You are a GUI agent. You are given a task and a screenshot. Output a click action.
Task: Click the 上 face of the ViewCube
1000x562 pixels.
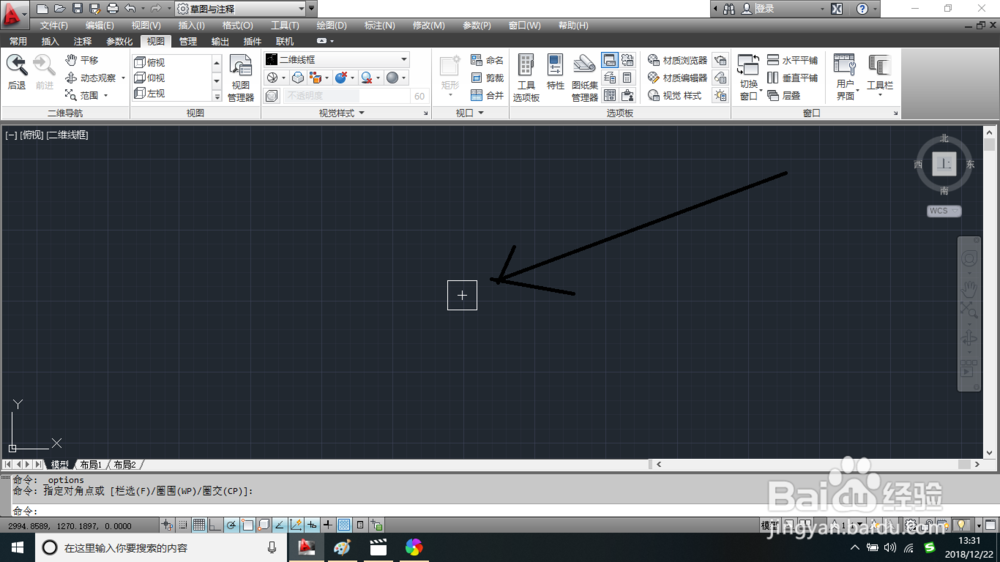[x=944, y=164]
